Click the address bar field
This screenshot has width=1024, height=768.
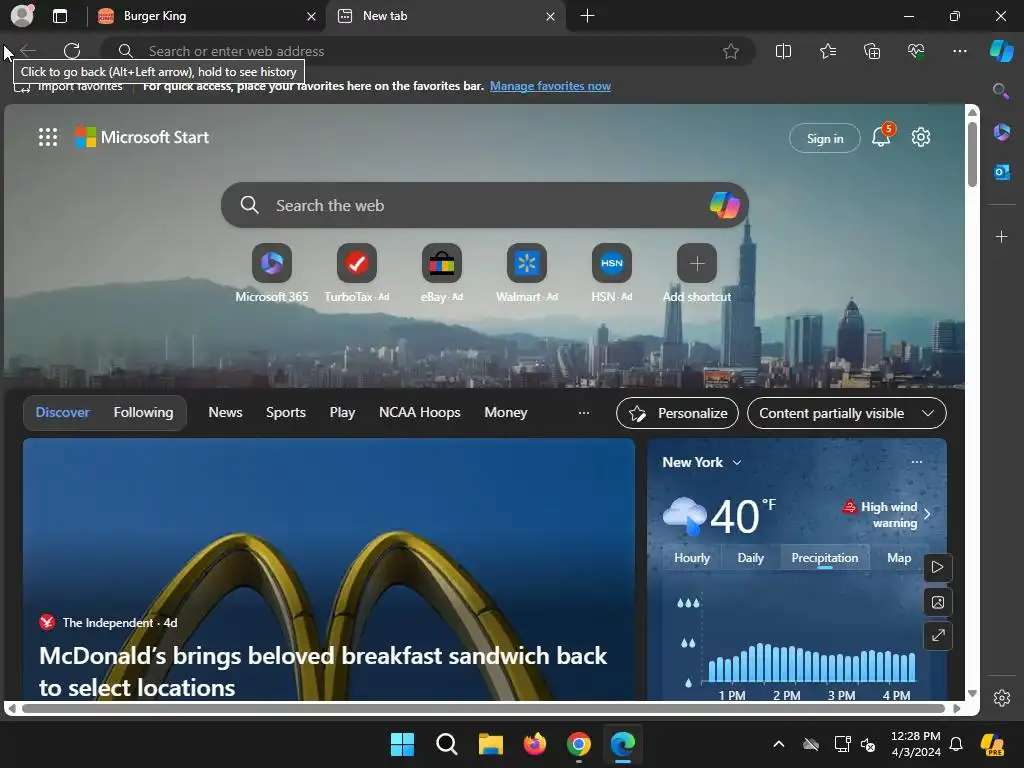click(x=428, y=51)
